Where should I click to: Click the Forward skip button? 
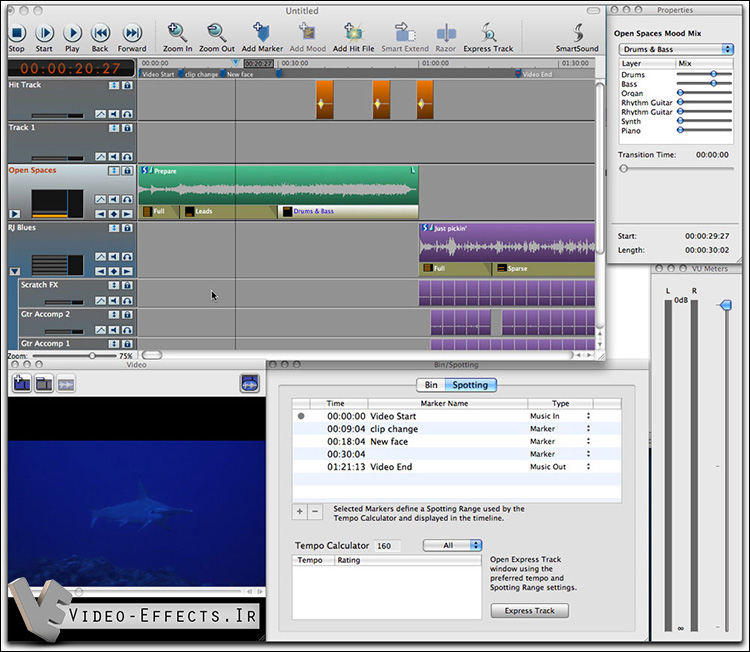pos(132,33)
